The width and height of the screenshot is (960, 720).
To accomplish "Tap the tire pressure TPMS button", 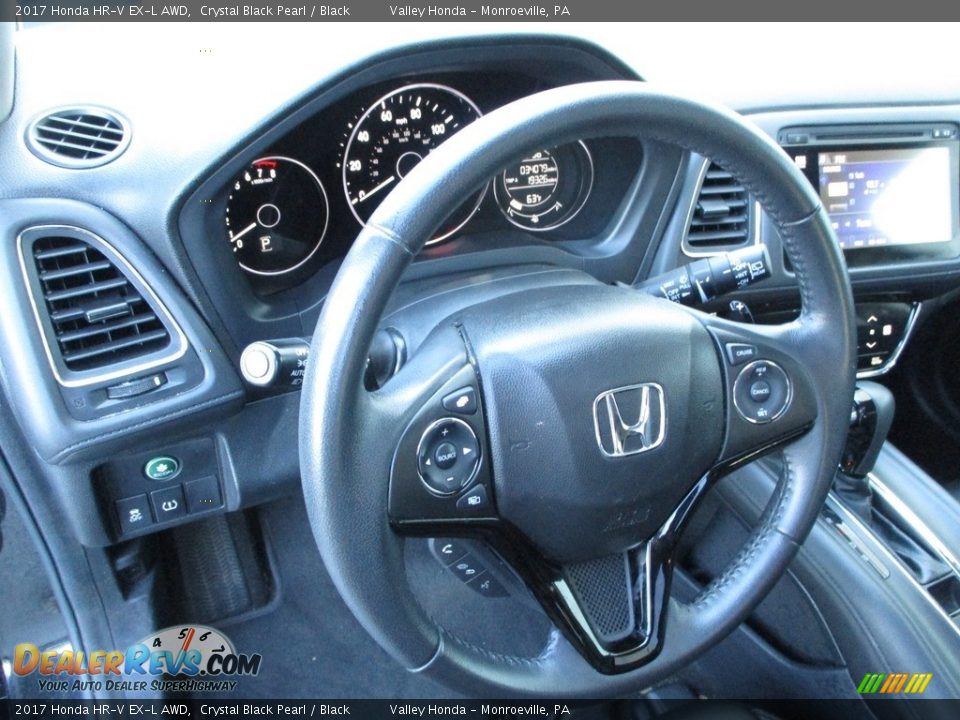I will pyautogui.click(x=169, y=504).
